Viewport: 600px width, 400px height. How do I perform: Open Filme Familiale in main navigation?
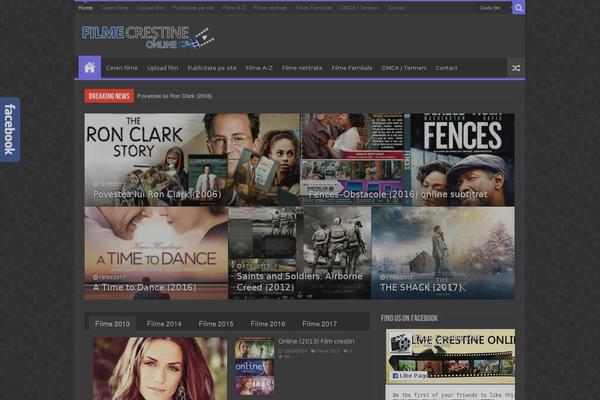(x=352, y=68)
